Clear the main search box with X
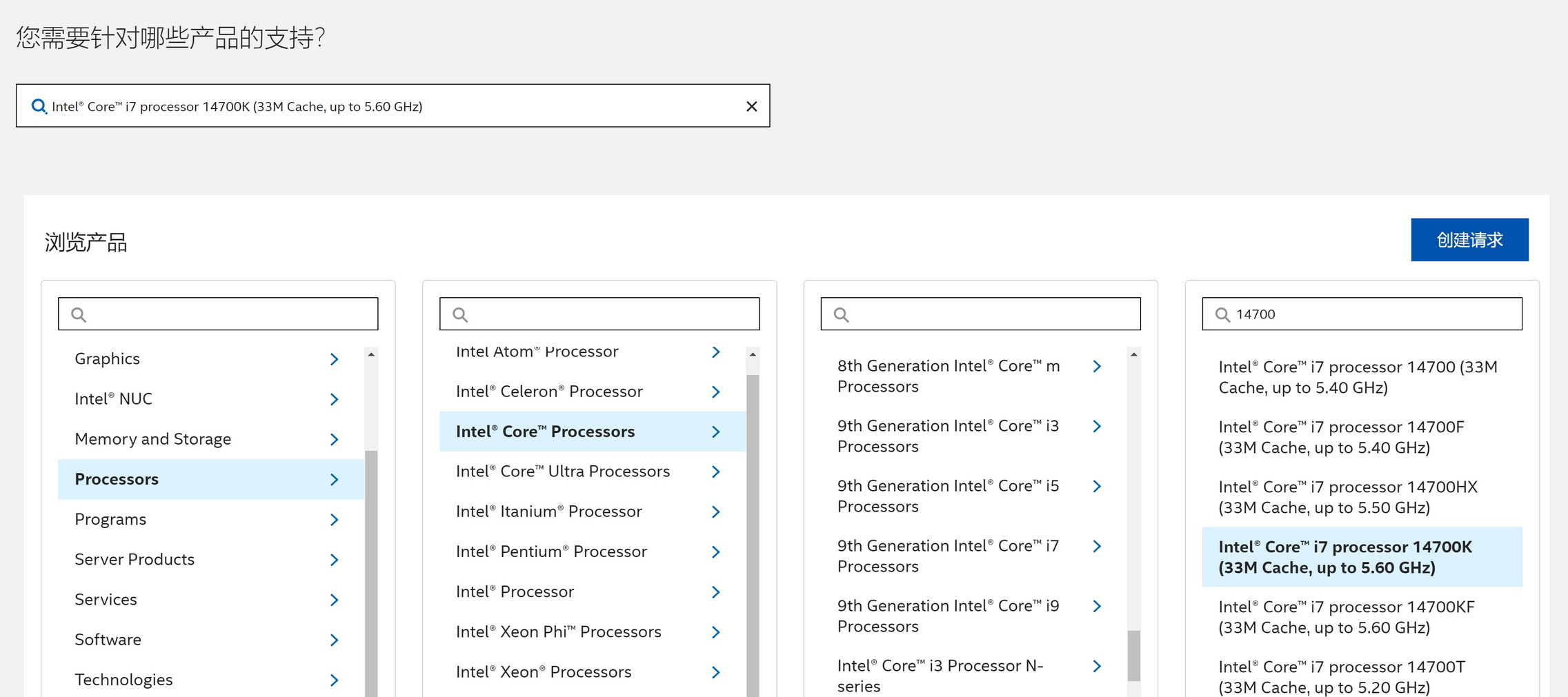 coord(751,106)
